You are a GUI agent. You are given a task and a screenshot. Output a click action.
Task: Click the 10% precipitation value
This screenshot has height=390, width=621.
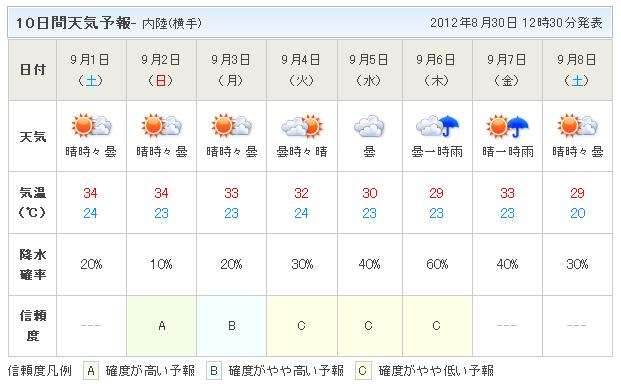click(161, 264)
